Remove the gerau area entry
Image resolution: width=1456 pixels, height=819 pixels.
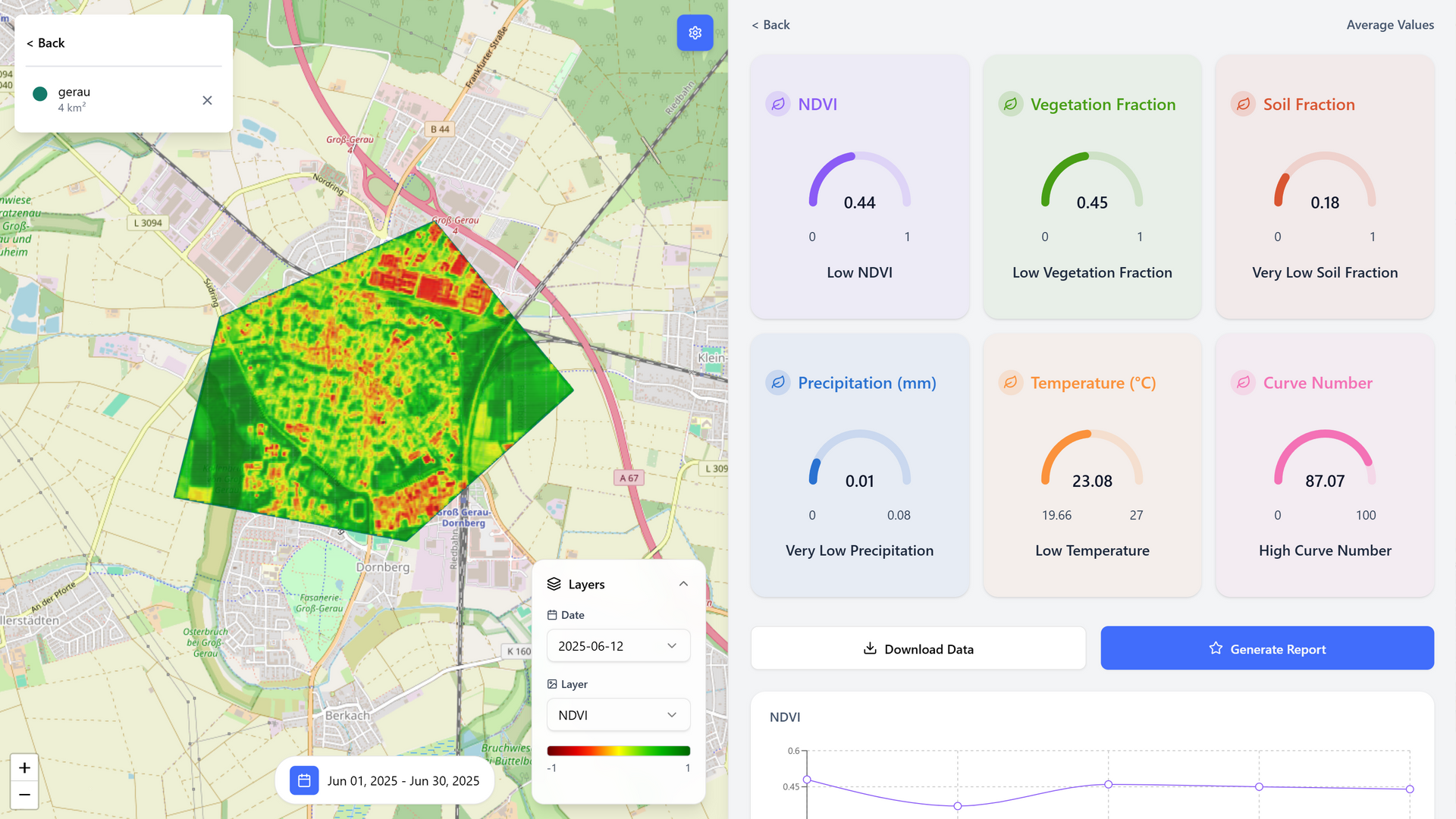pos(207,100)
